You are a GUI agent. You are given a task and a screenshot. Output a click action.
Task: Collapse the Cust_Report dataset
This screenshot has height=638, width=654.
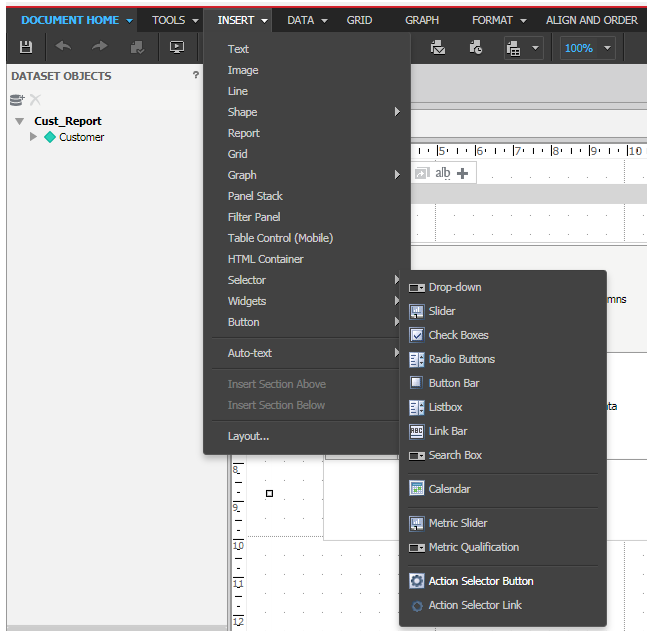pyautogui.click(x=20, y=121)
